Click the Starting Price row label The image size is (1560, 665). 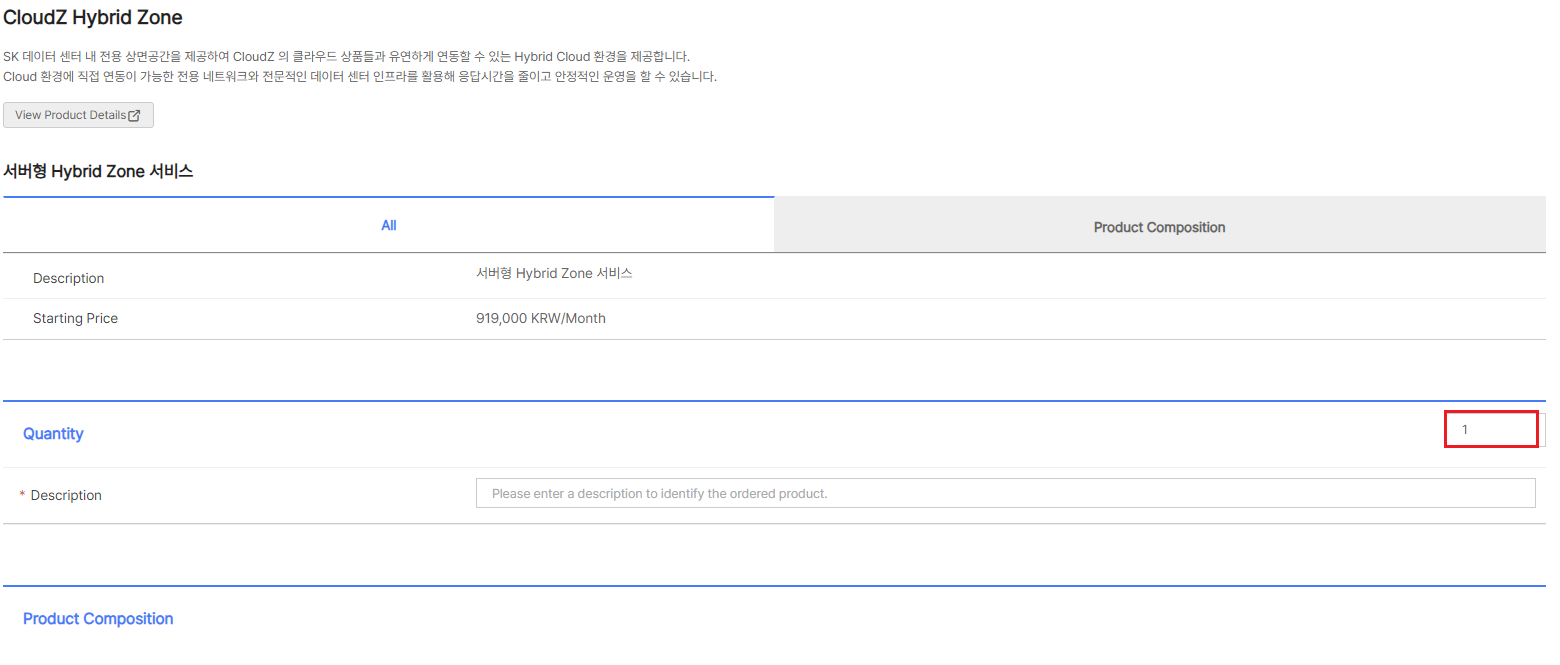pos(75,318)
